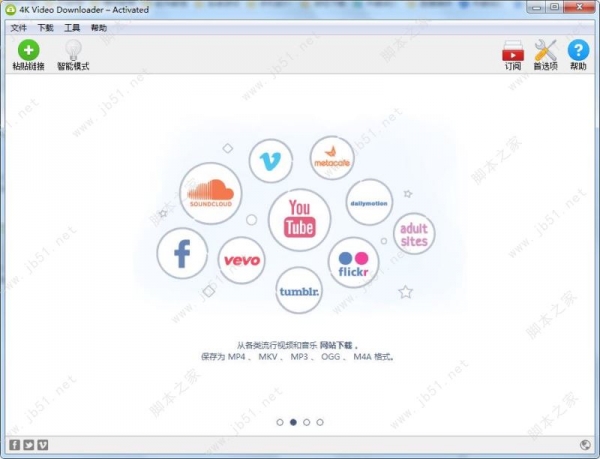Open the 下载 (Download) menu
Screen dimensions: 600x459
(x=45, y=28)
